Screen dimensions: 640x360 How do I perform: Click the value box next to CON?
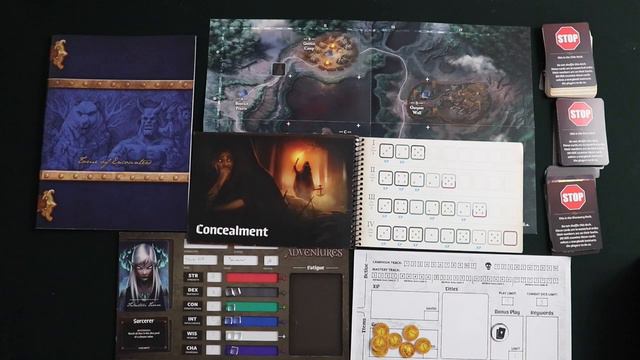(213, 307)
